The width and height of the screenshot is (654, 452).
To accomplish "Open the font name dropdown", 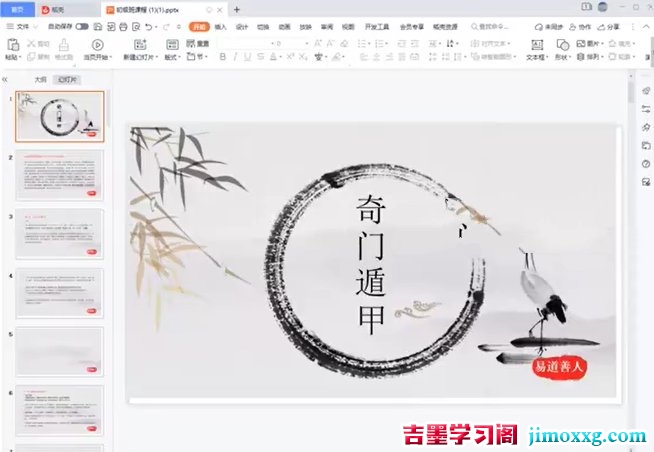I will click(243, 43).
